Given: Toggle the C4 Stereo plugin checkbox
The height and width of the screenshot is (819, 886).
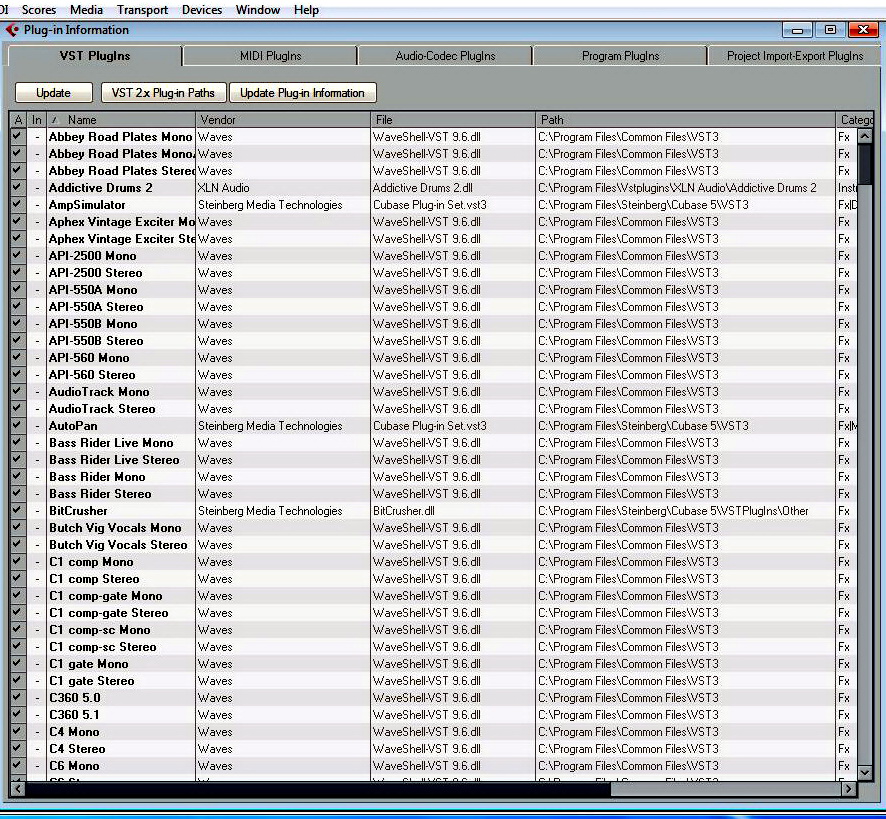Looking at the screenshot, I should 17,749.
